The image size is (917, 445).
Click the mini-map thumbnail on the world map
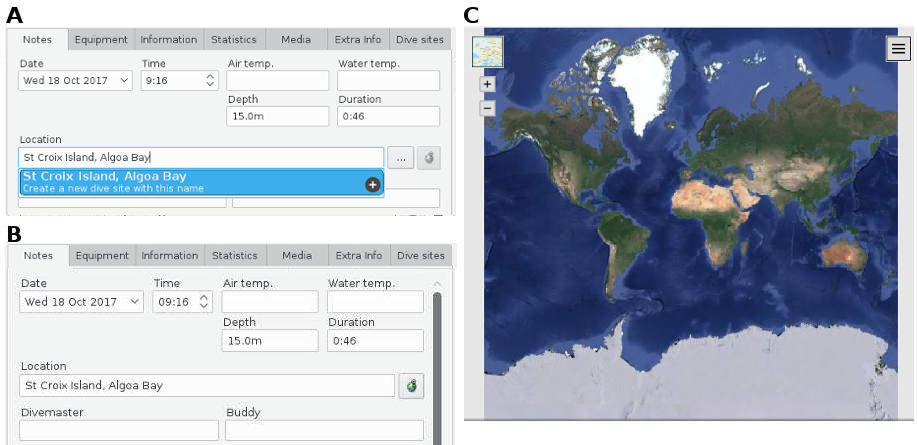coord(488,52)
